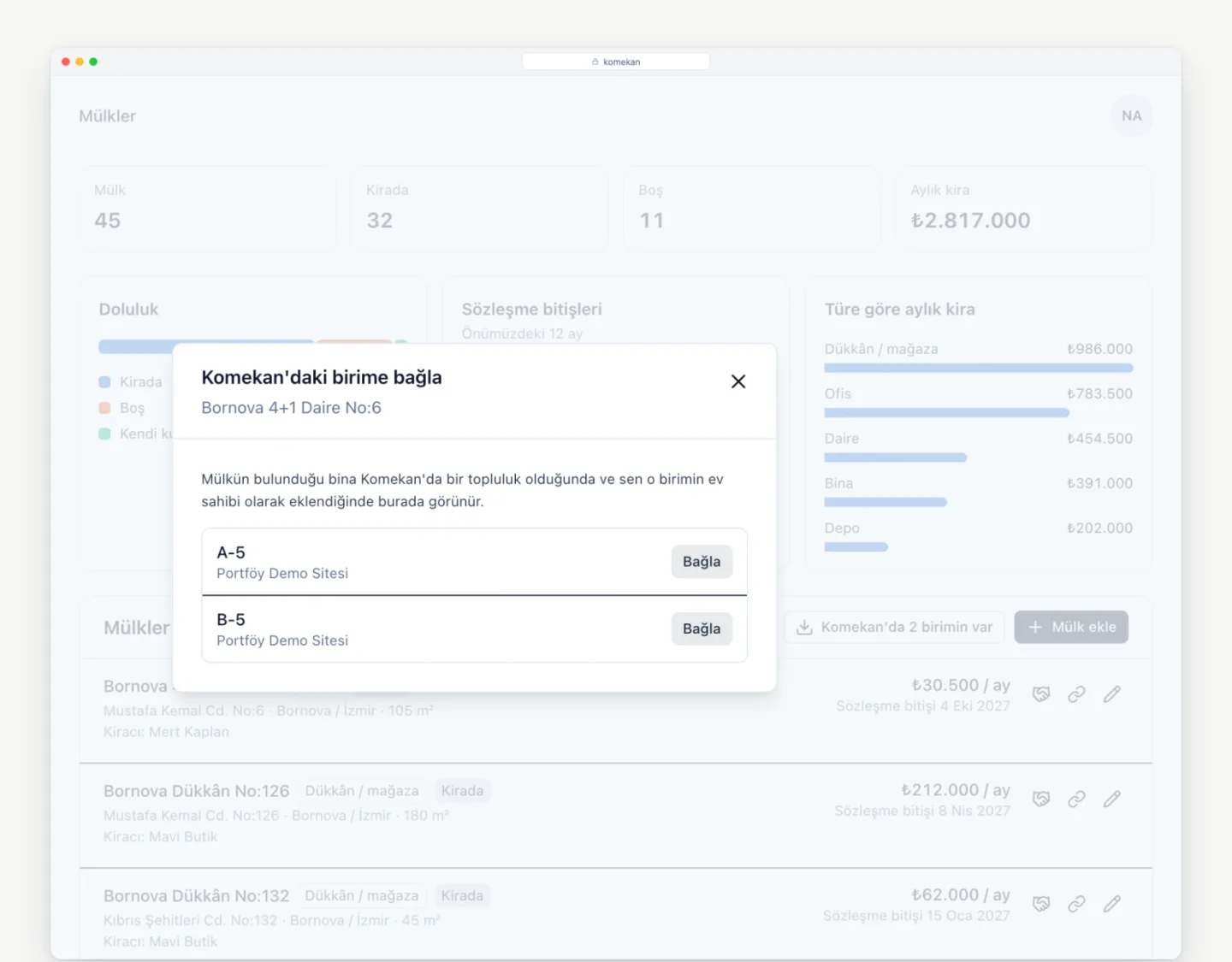The height and width of the screenshot is (962, 1232).
Task: Click link icon in the ₺30.500 / ay row
Action: tap(1076, 694)
